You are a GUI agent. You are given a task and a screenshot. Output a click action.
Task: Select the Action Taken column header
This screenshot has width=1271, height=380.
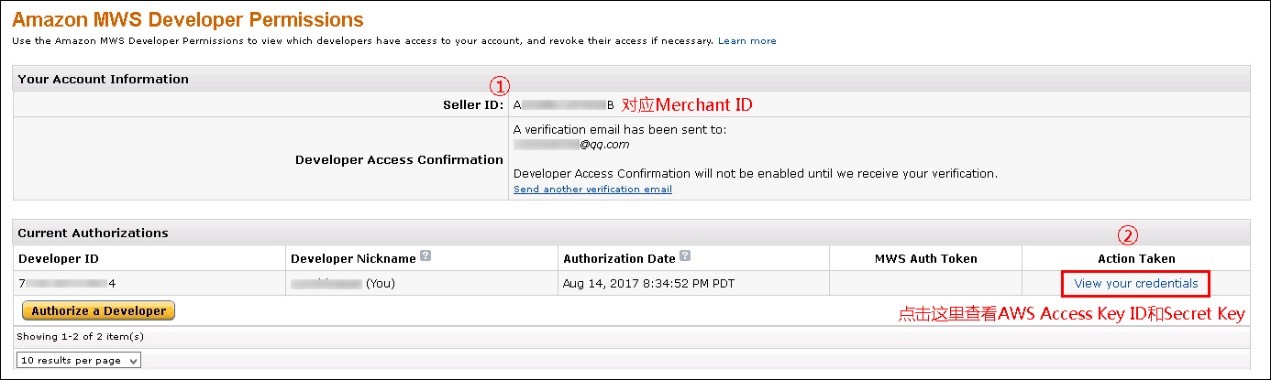1136,259
